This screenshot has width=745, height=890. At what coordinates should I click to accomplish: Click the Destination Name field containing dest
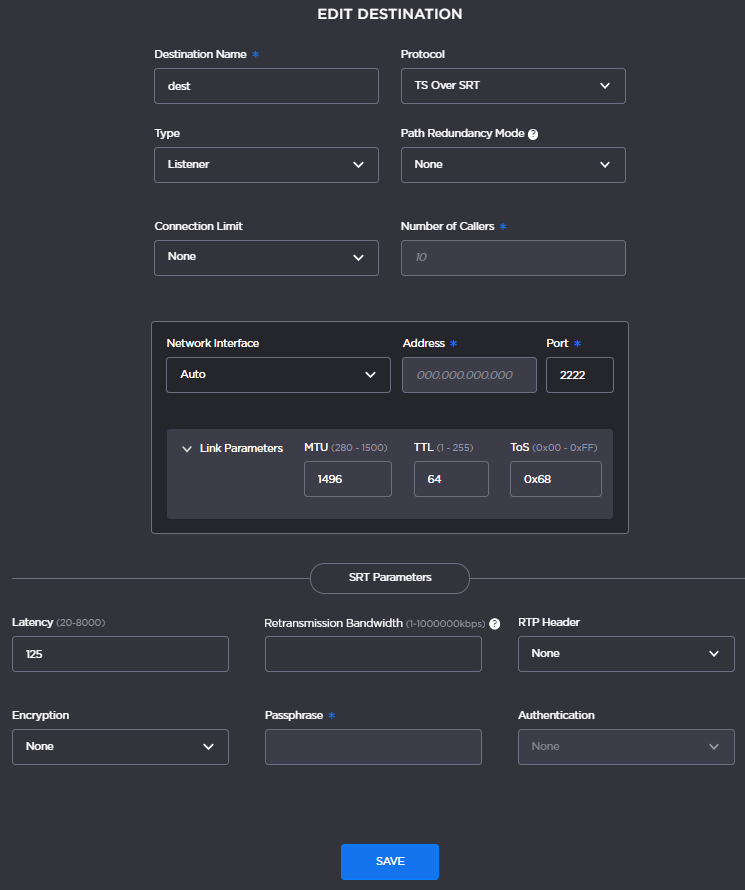point(266,86)
